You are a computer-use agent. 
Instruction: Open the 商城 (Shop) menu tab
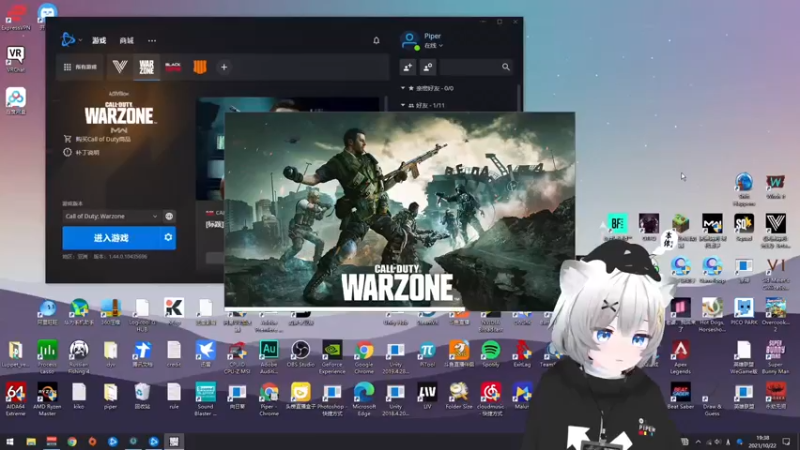[x=127, y=40]
